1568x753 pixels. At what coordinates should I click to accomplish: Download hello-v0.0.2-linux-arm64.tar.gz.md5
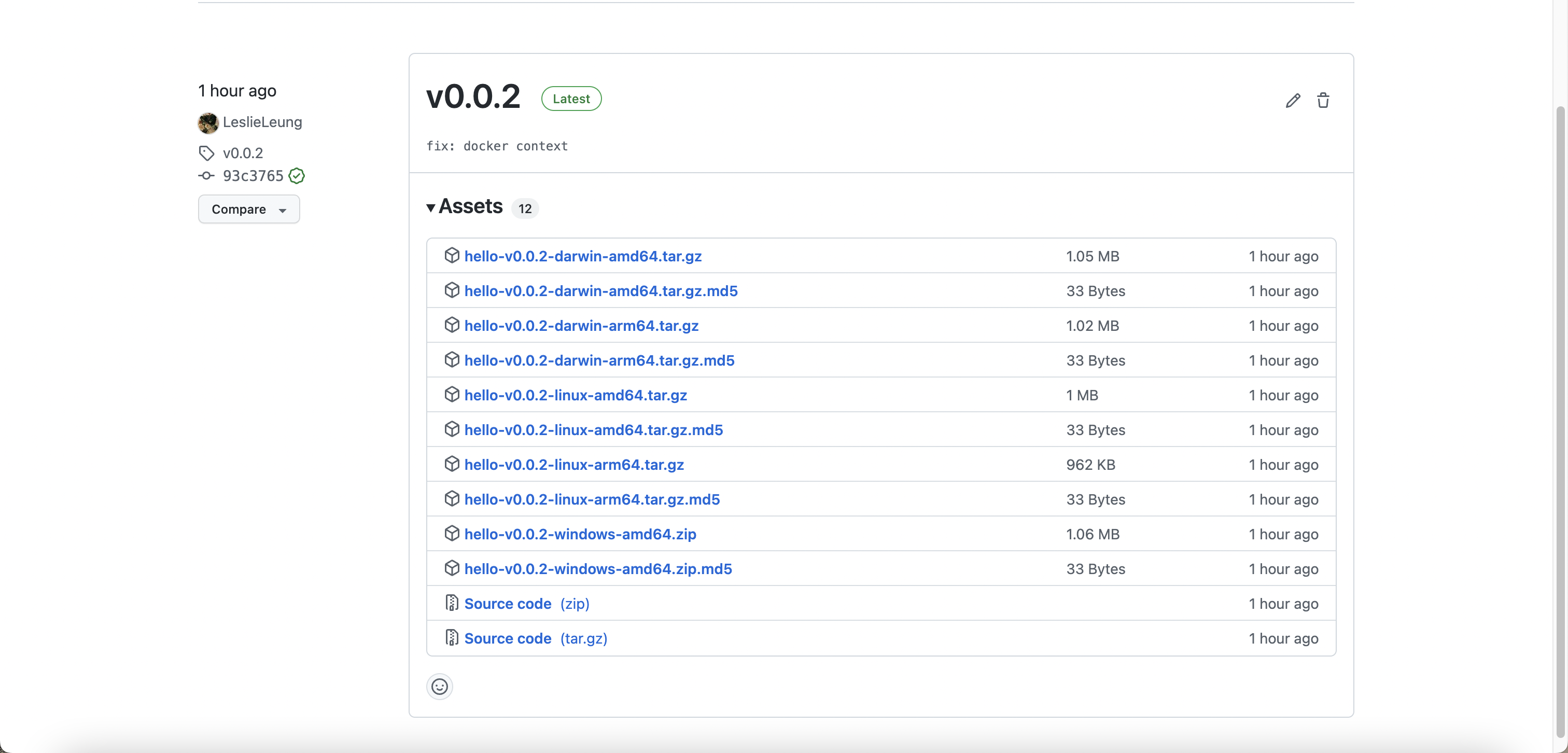[592, 499]
